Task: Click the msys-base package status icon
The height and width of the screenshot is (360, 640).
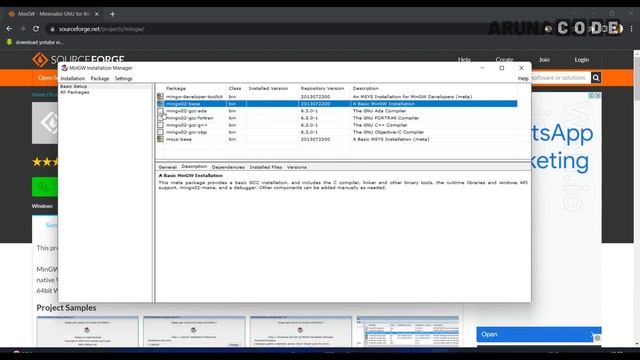Action: (x=160, y=139)
